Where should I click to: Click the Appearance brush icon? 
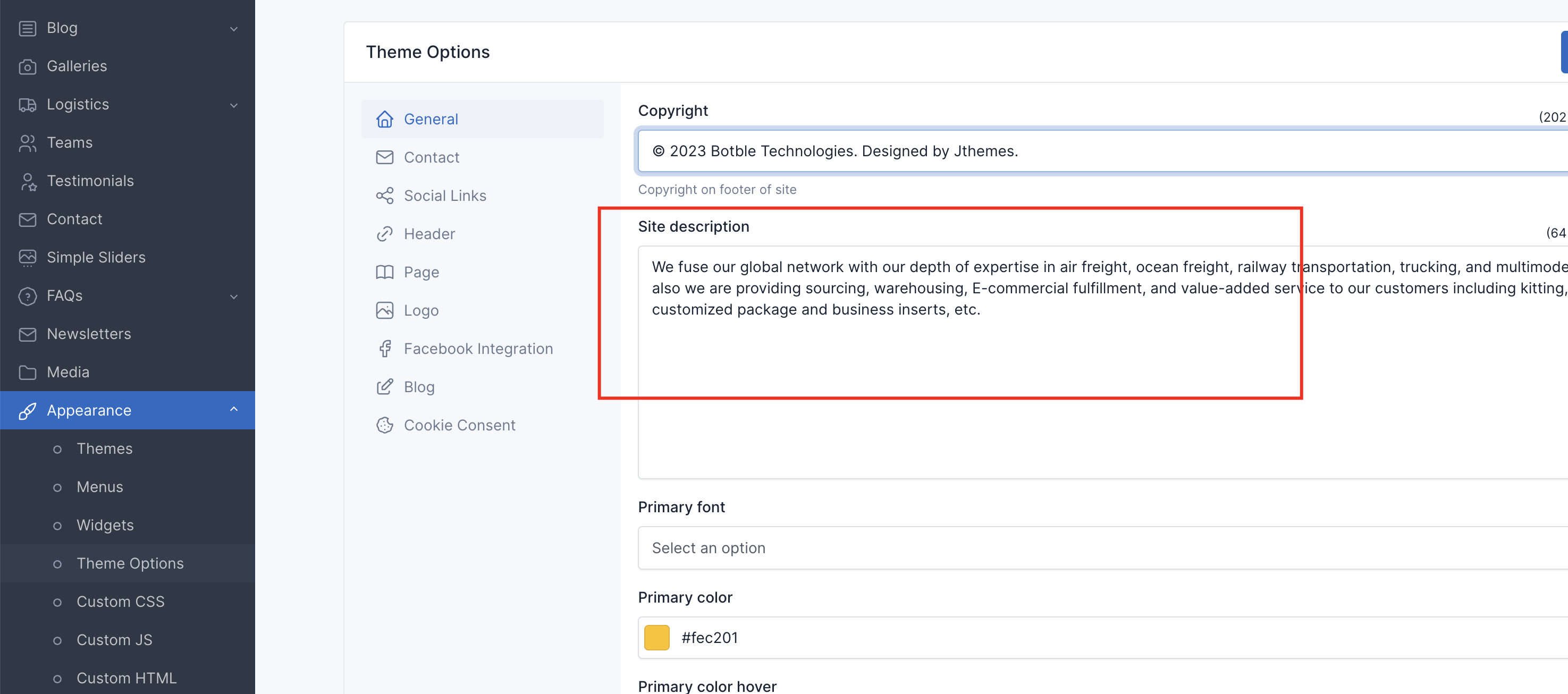28,411
